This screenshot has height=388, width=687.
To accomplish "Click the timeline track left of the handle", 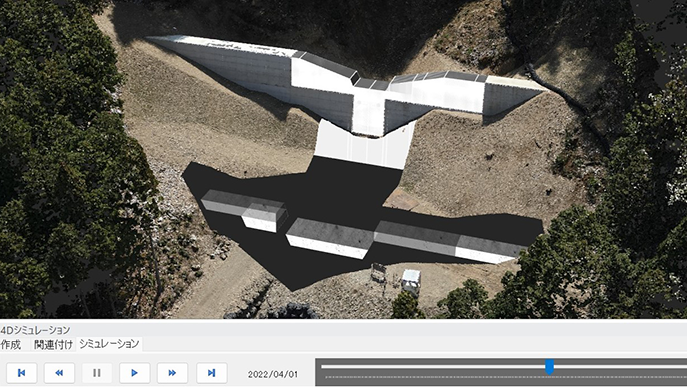I will (x=433, y=367).
